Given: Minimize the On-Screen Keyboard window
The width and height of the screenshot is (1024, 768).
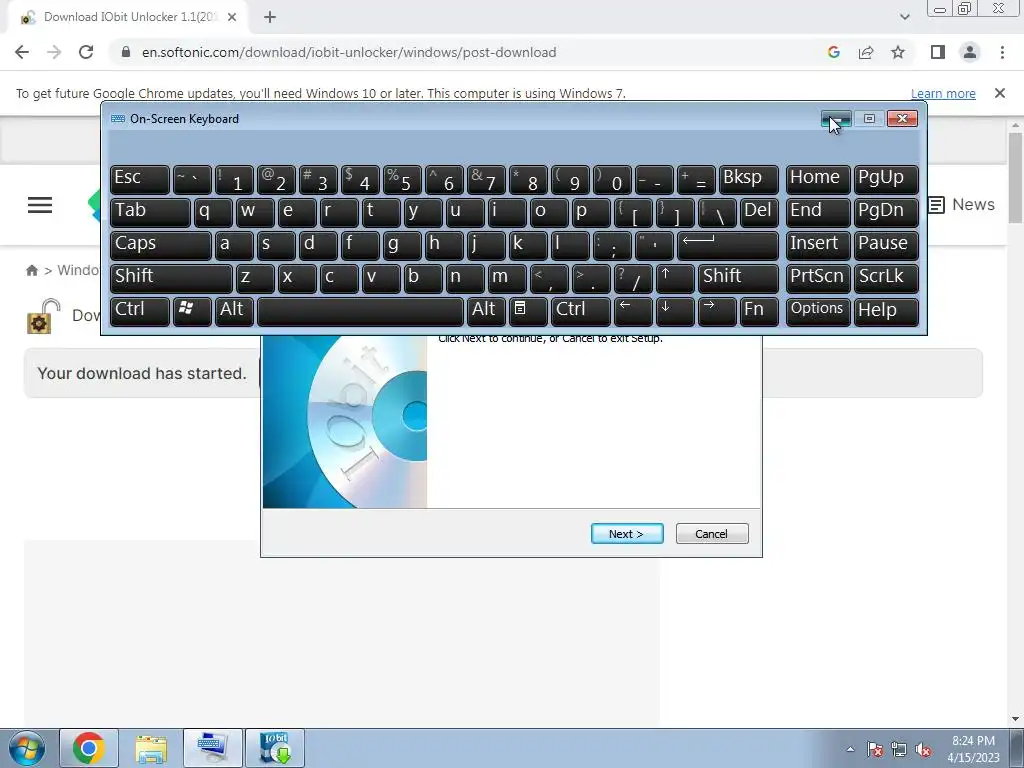Looking at the screenshot, I should click(837, 118).
